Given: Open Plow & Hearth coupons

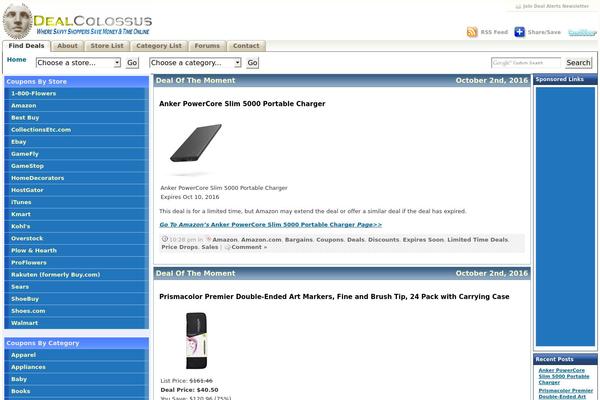Looking at the screenshot, I should point(77,250).
